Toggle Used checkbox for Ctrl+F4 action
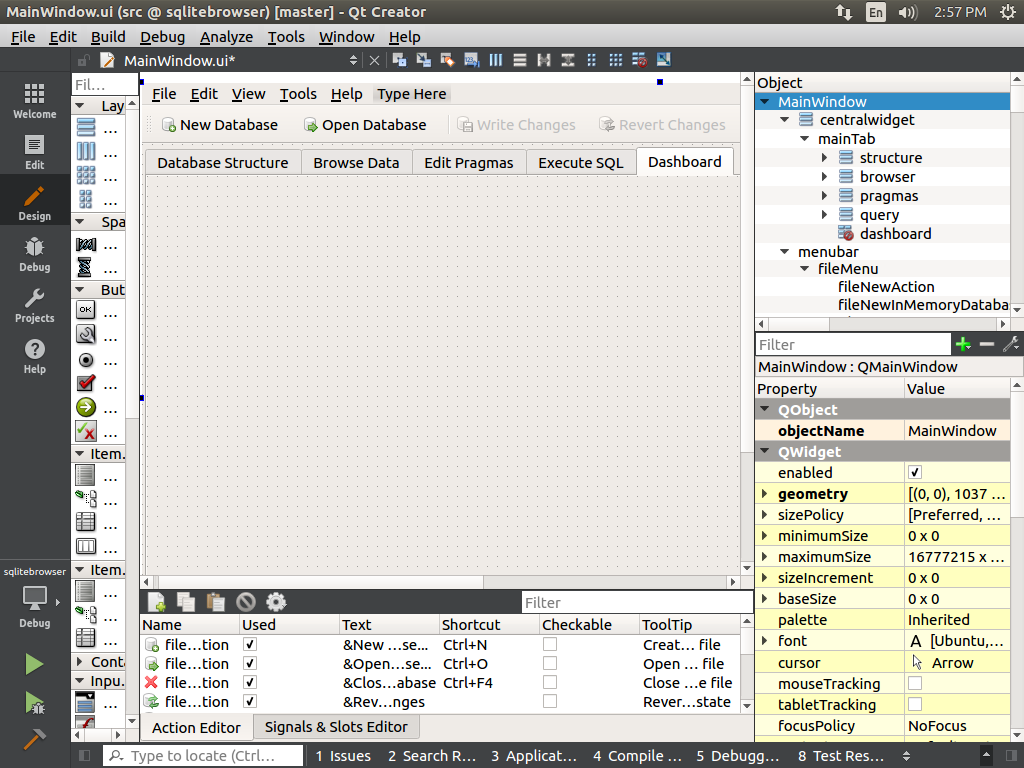The width and height of the screenshot is (1024, 768). (x=249, y=682)
